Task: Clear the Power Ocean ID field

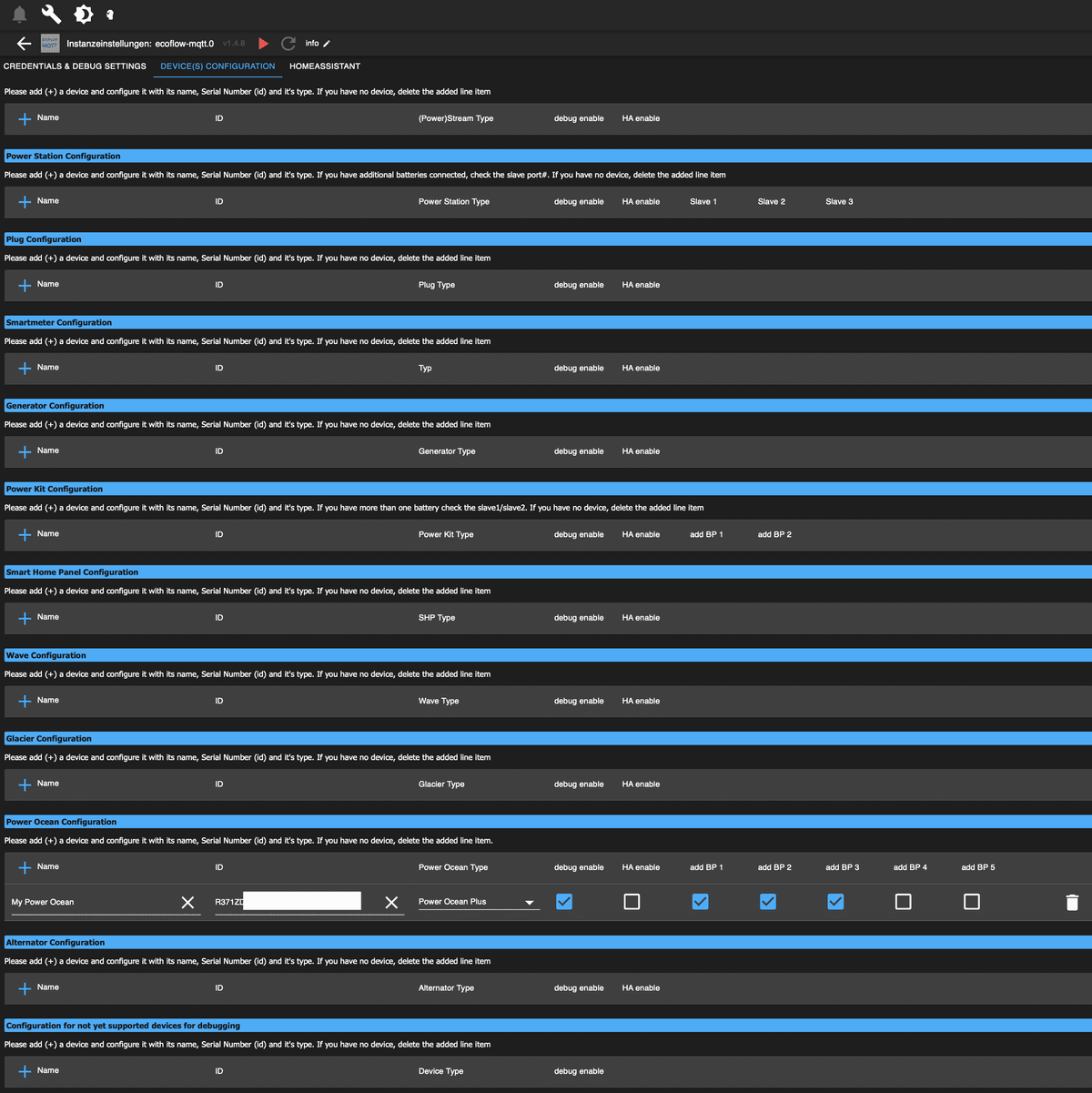Action: click(x=391, y=903)
